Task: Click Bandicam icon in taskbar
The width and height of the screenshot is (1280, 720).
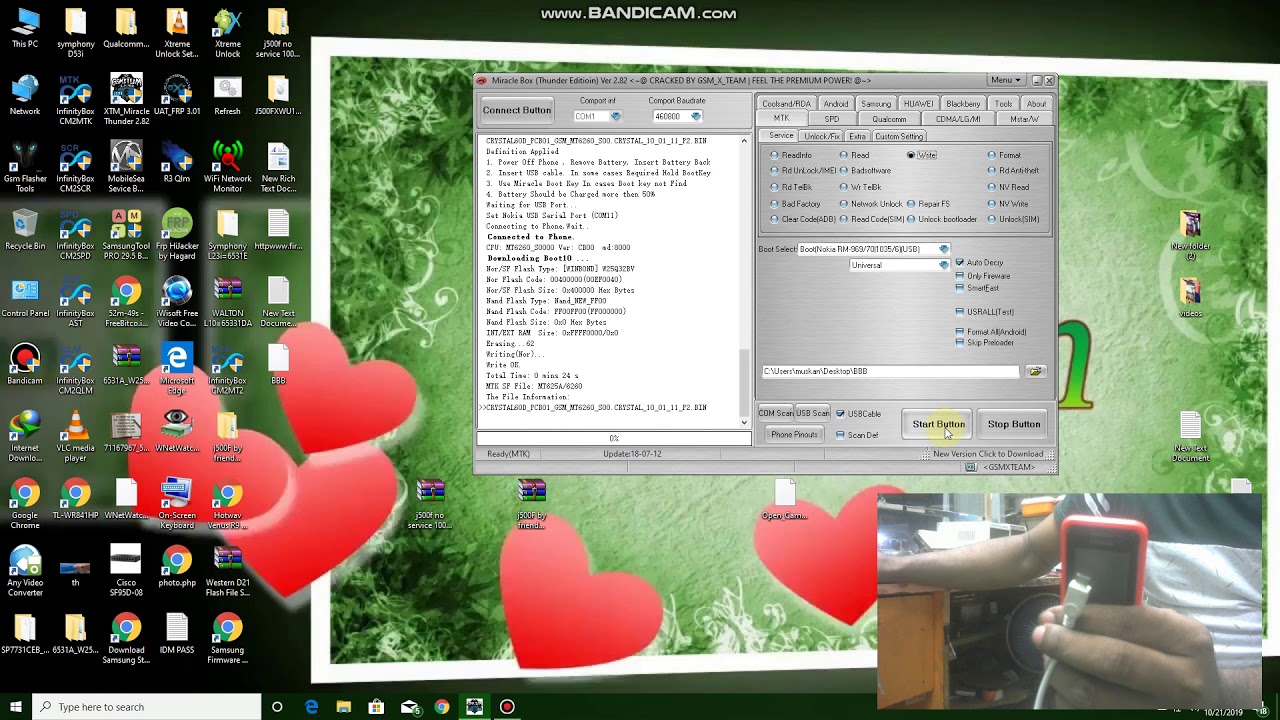Action: coord(507,707)
